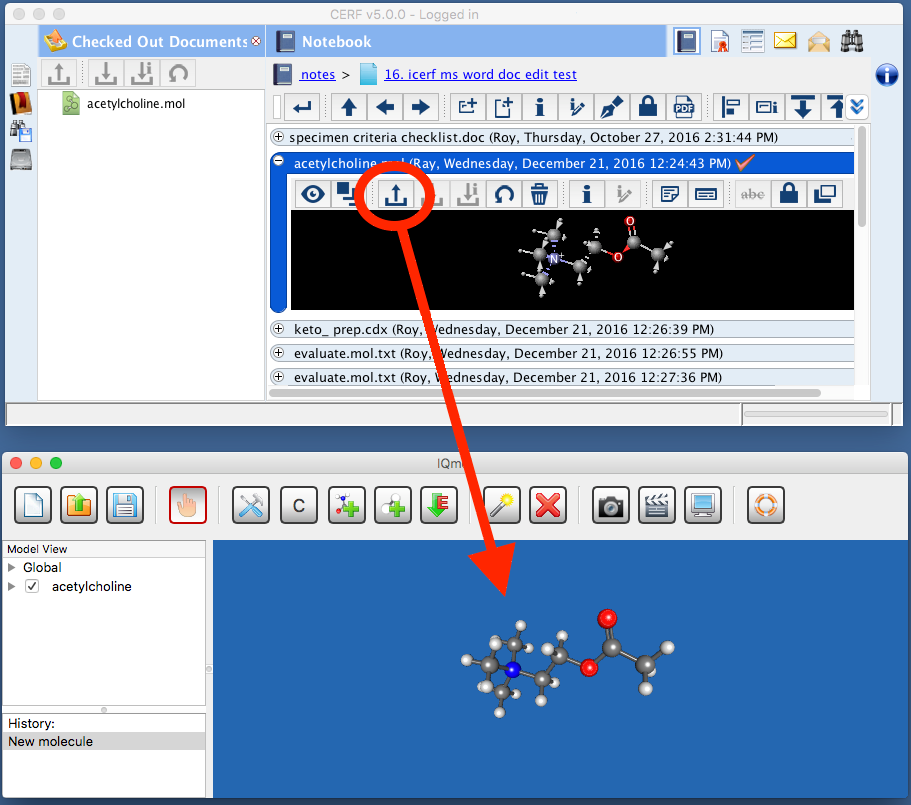911x805 pixels.
Task: Click the blue info circle icon
Action: coord(887,75)
